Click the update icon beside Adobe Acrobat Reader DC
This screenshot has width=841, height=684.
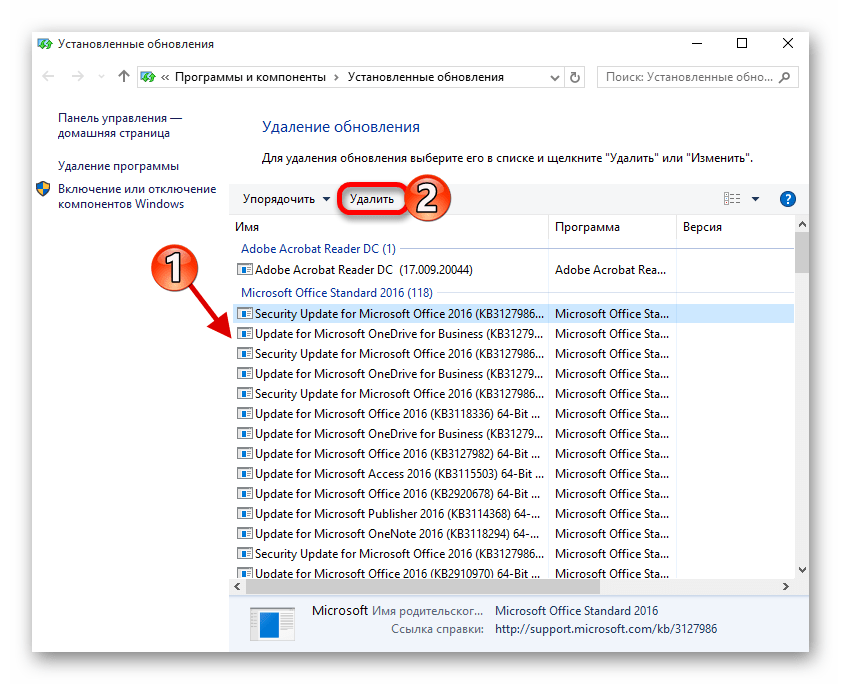coord(244,269)
